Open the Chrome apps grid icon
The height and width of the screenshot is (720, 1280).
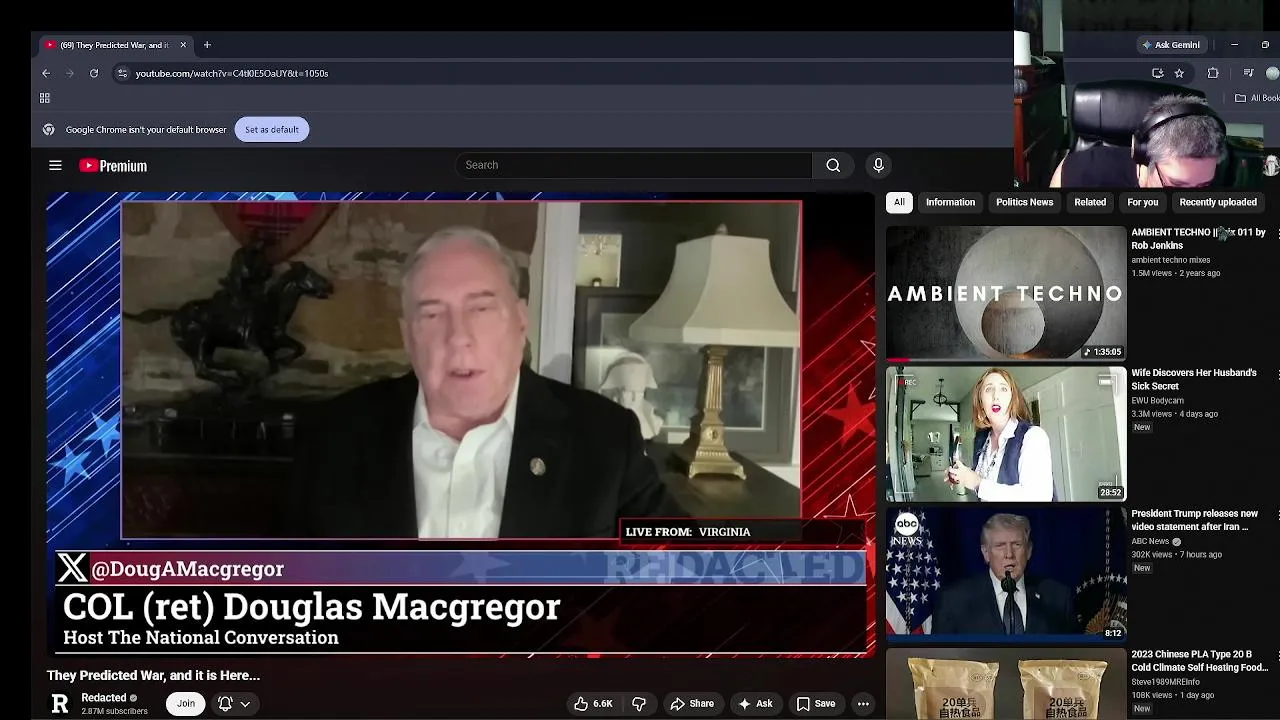(x=45, y=98)
